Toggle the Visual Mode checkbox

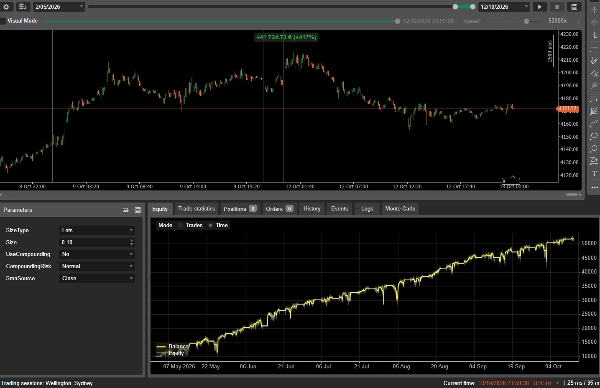2,21
